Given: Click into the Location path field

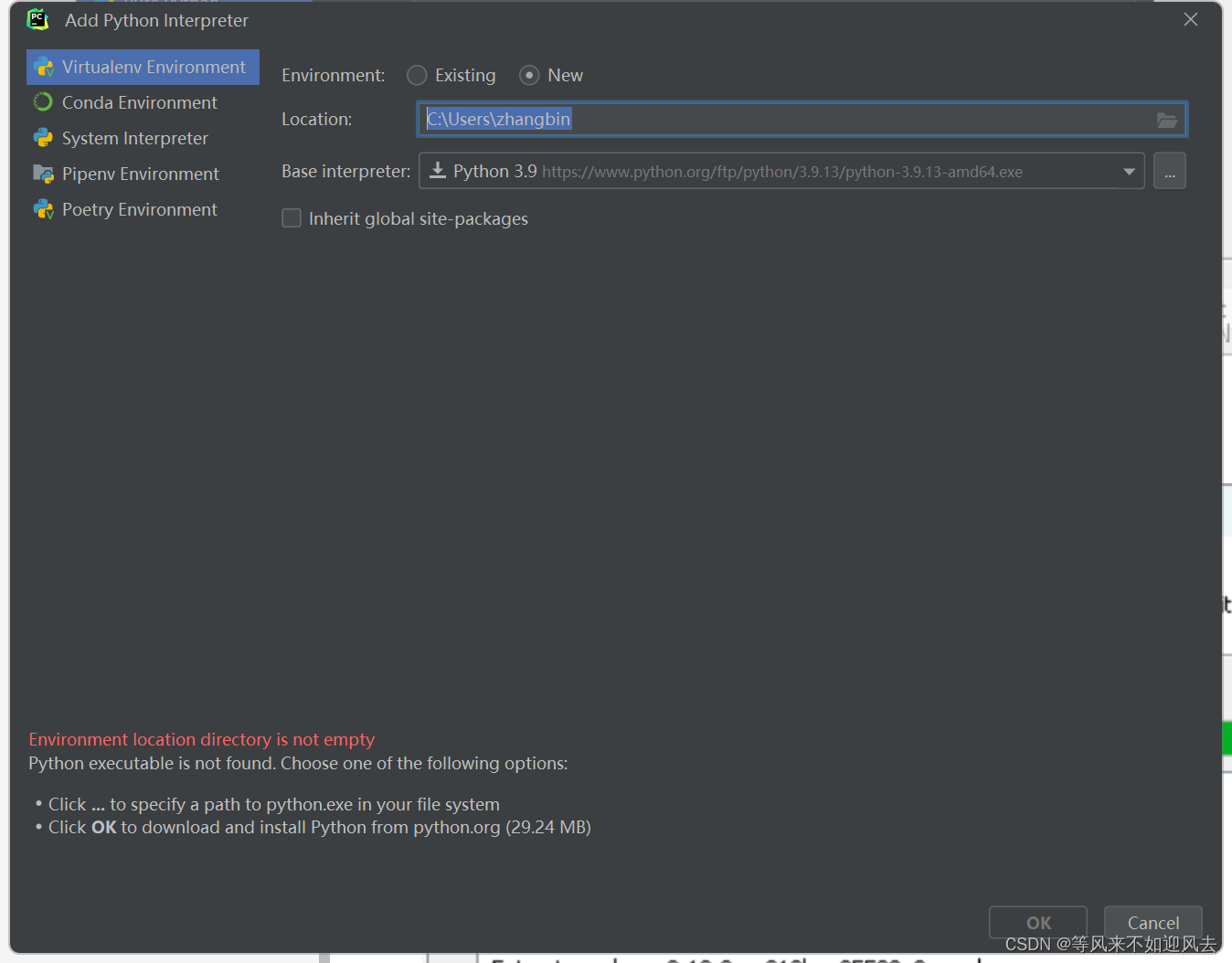Looking at the screenshot, I should [x=802, y=120].
